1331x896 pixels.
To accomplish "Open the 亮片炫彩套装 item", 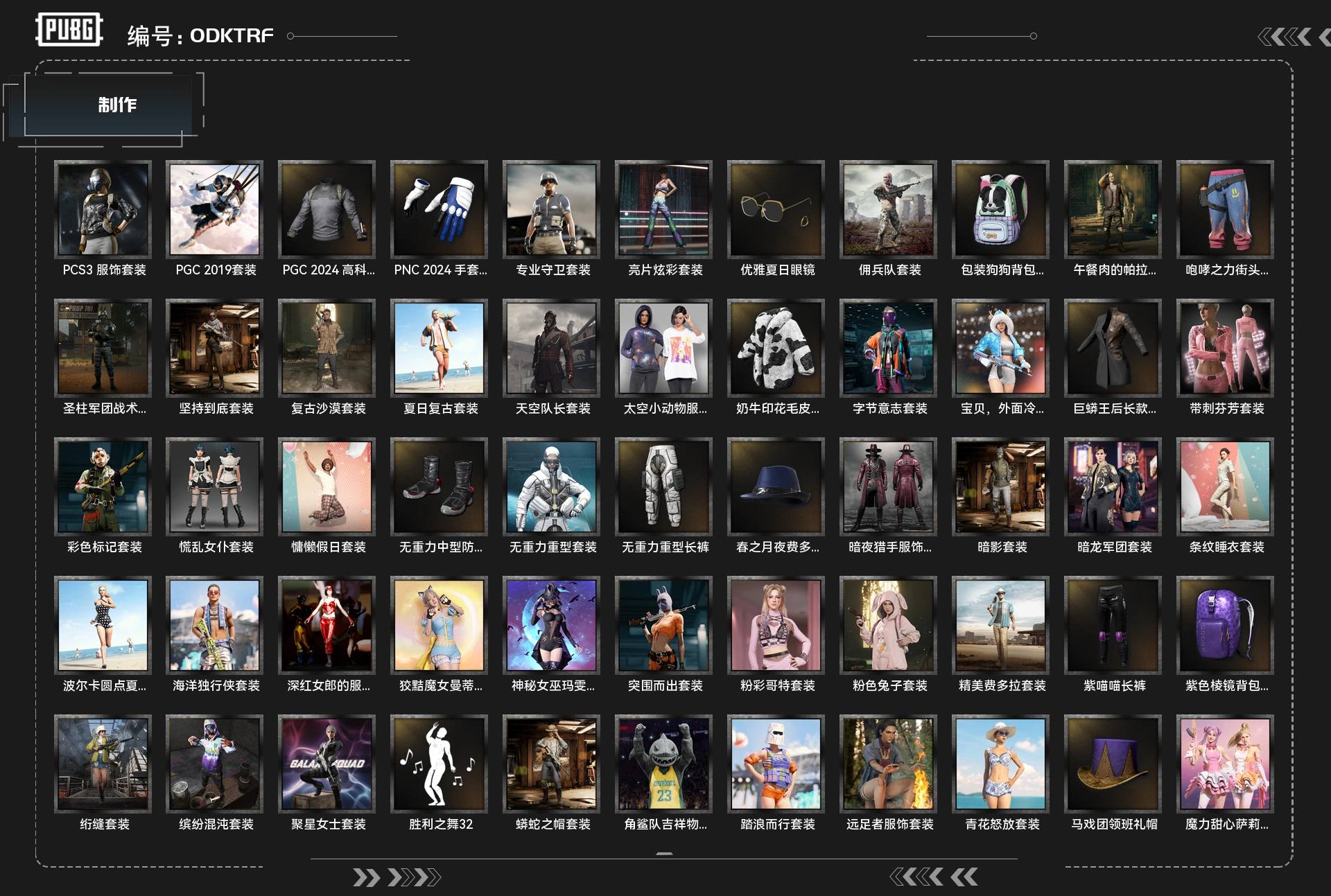I will 664,209.
